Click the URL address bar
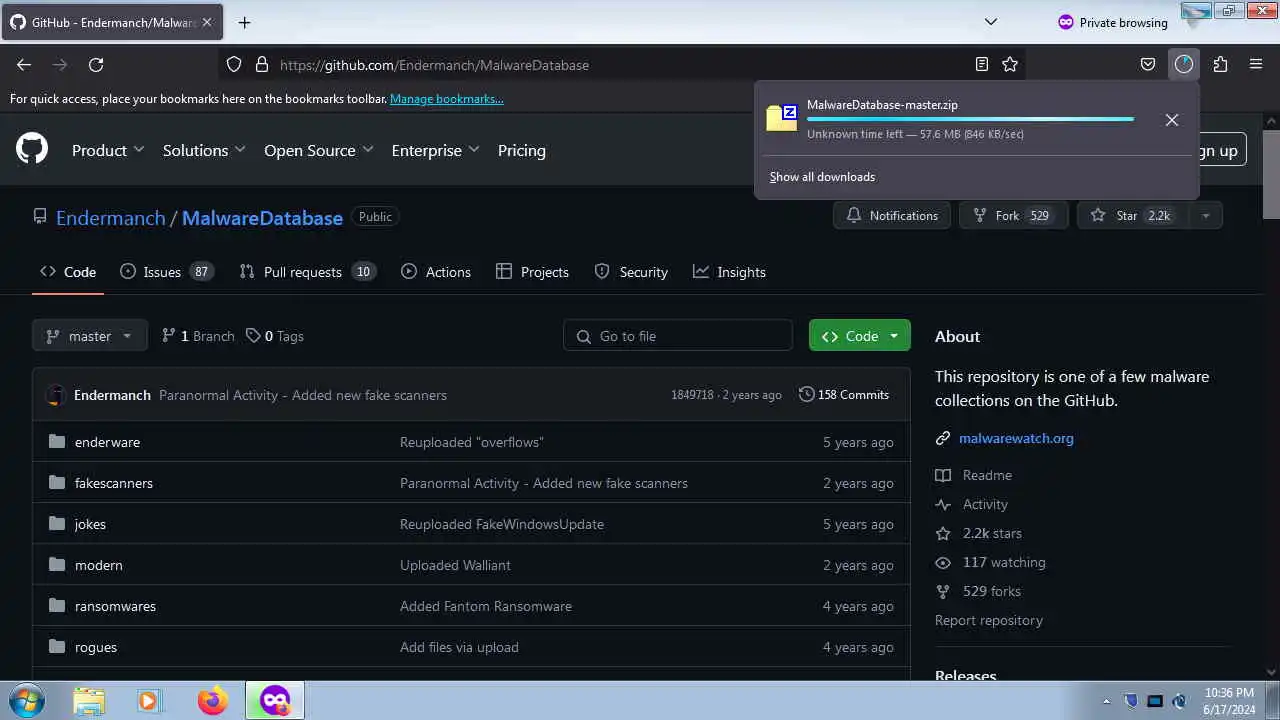Viewport: 1280px width, 720px height. click(620, 64)
